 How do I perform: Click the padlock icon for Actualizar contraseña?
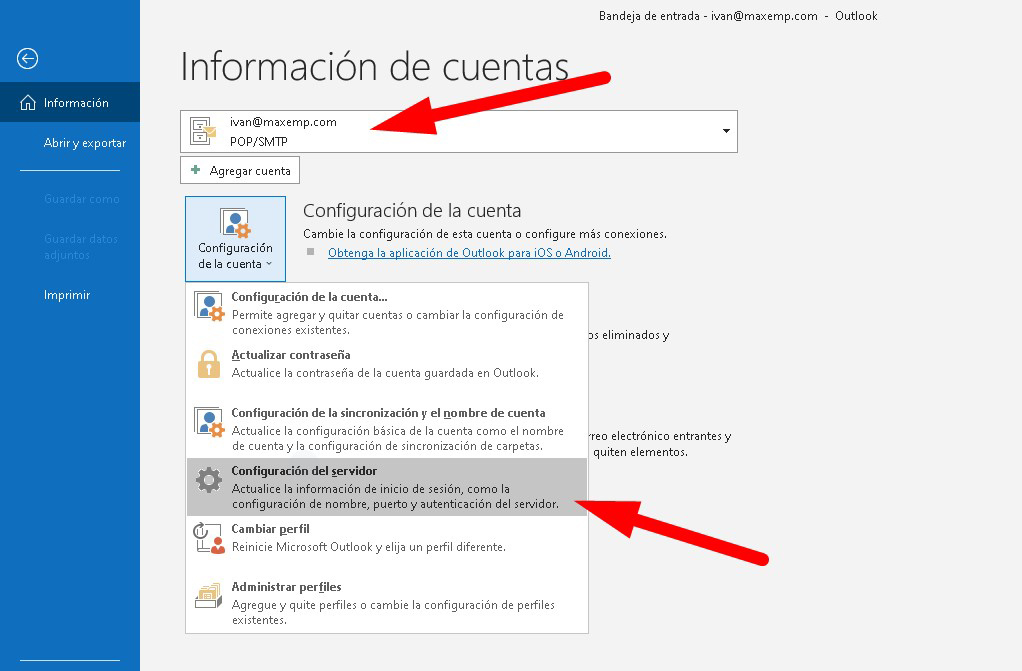208,364
